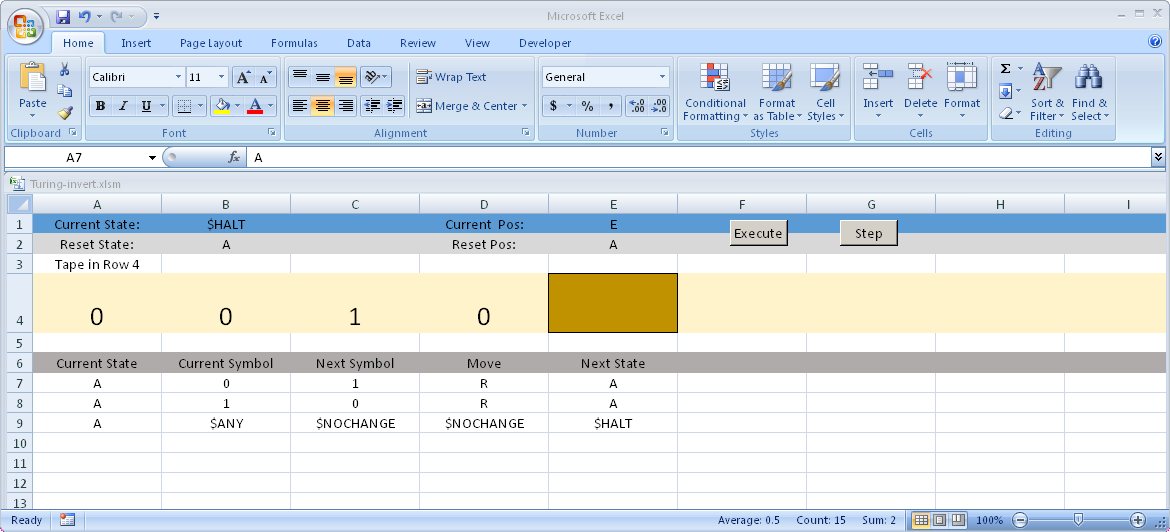Switch to the Formulas ribbon tab
1170x532 pixels.
pos(294,43)
